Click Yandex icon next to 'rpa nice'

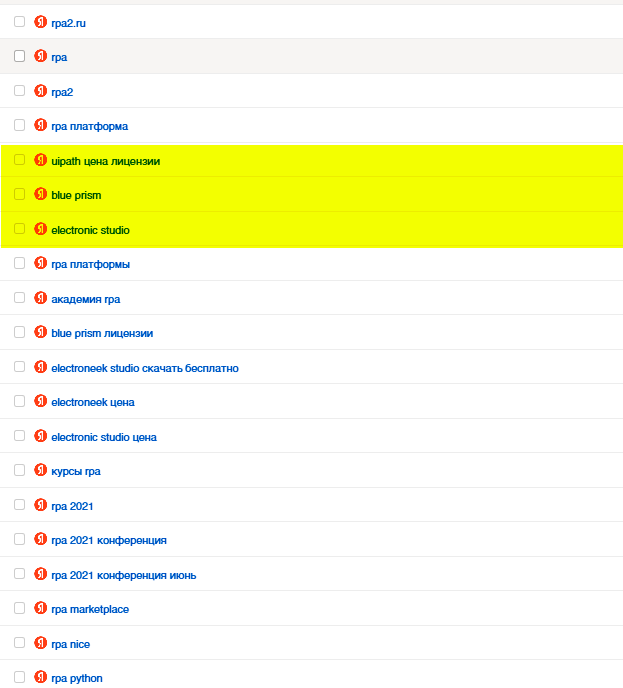pyautogui.click(x=40, y=642)
